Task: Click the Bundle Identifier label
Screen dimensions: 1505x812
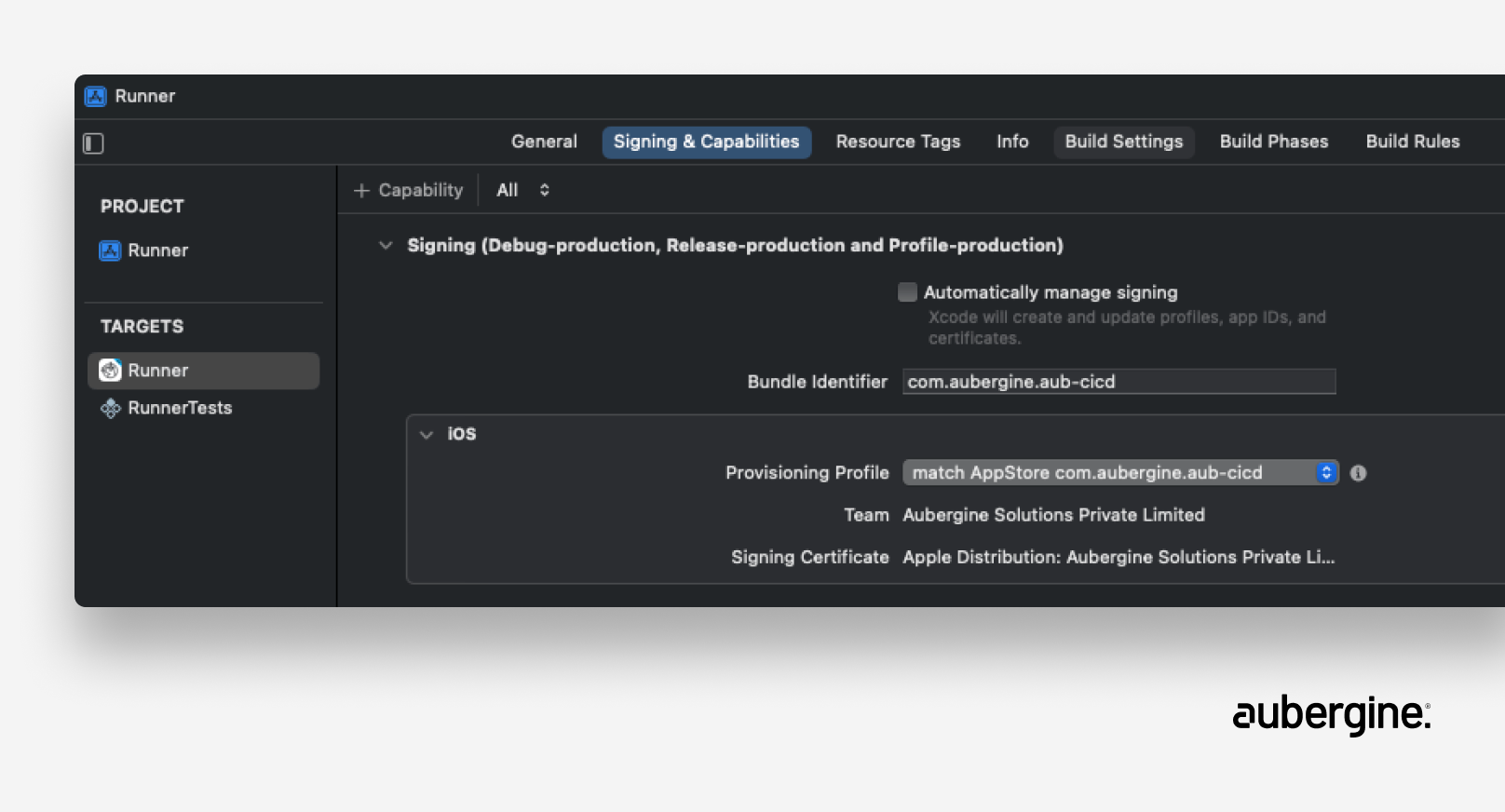Action: click(x=817, y=382)
